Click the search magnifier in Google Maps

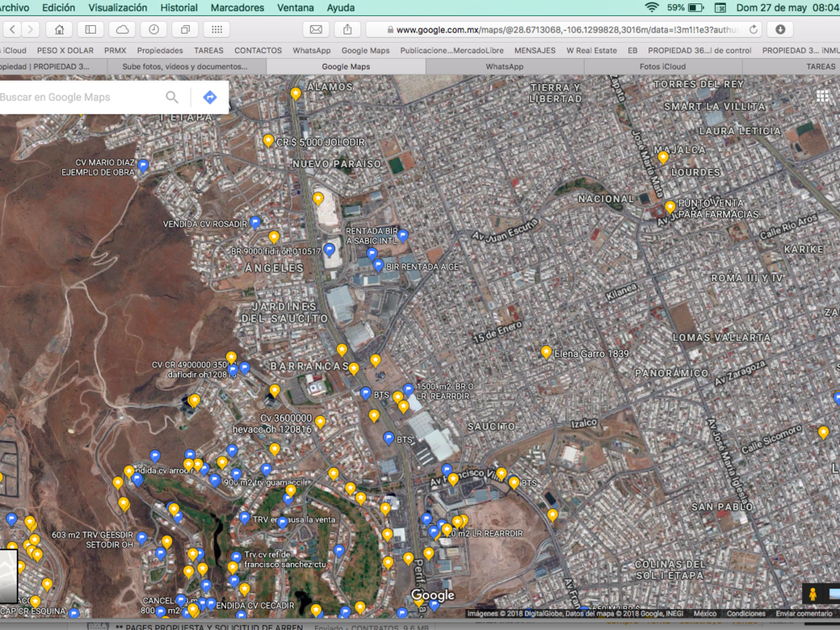172,97
